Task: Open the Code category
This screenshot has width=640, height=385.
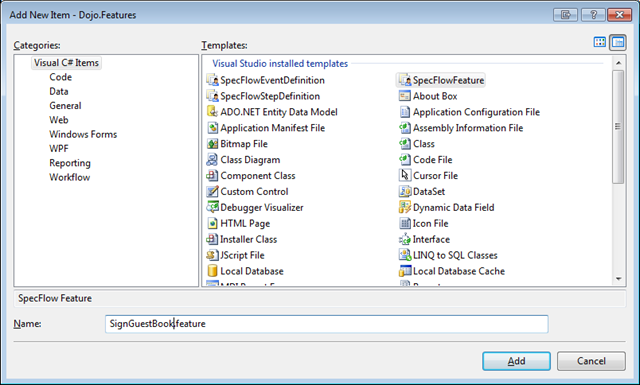Action: pos(60,77)
